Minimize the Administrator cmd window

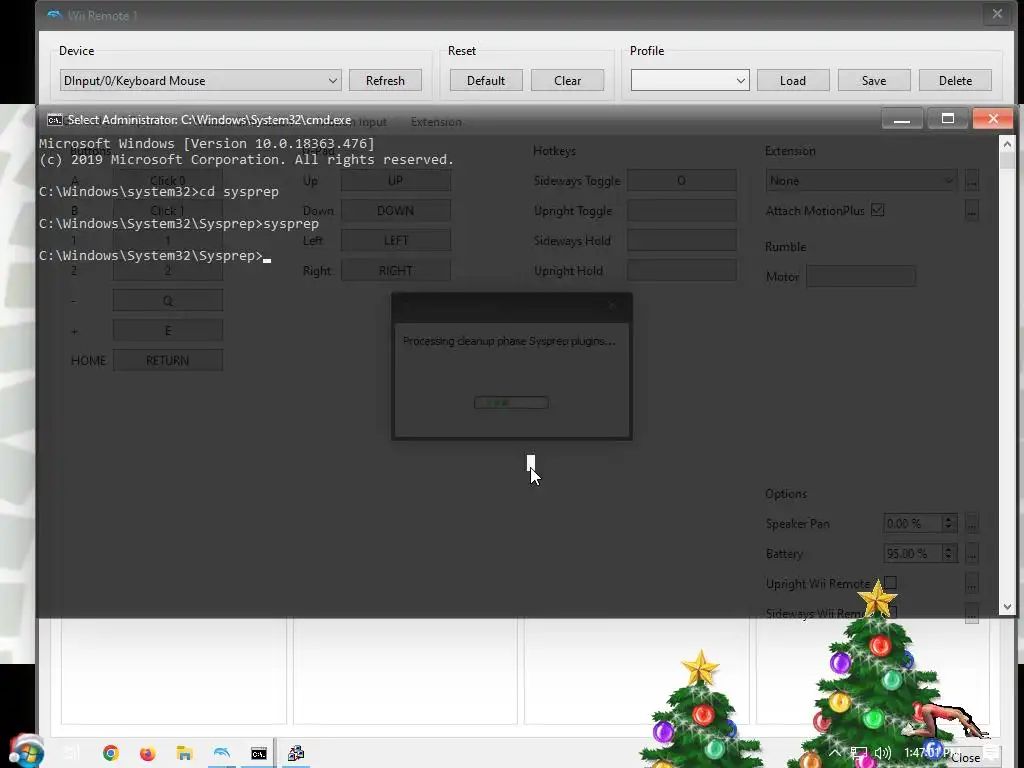(902, 119)
